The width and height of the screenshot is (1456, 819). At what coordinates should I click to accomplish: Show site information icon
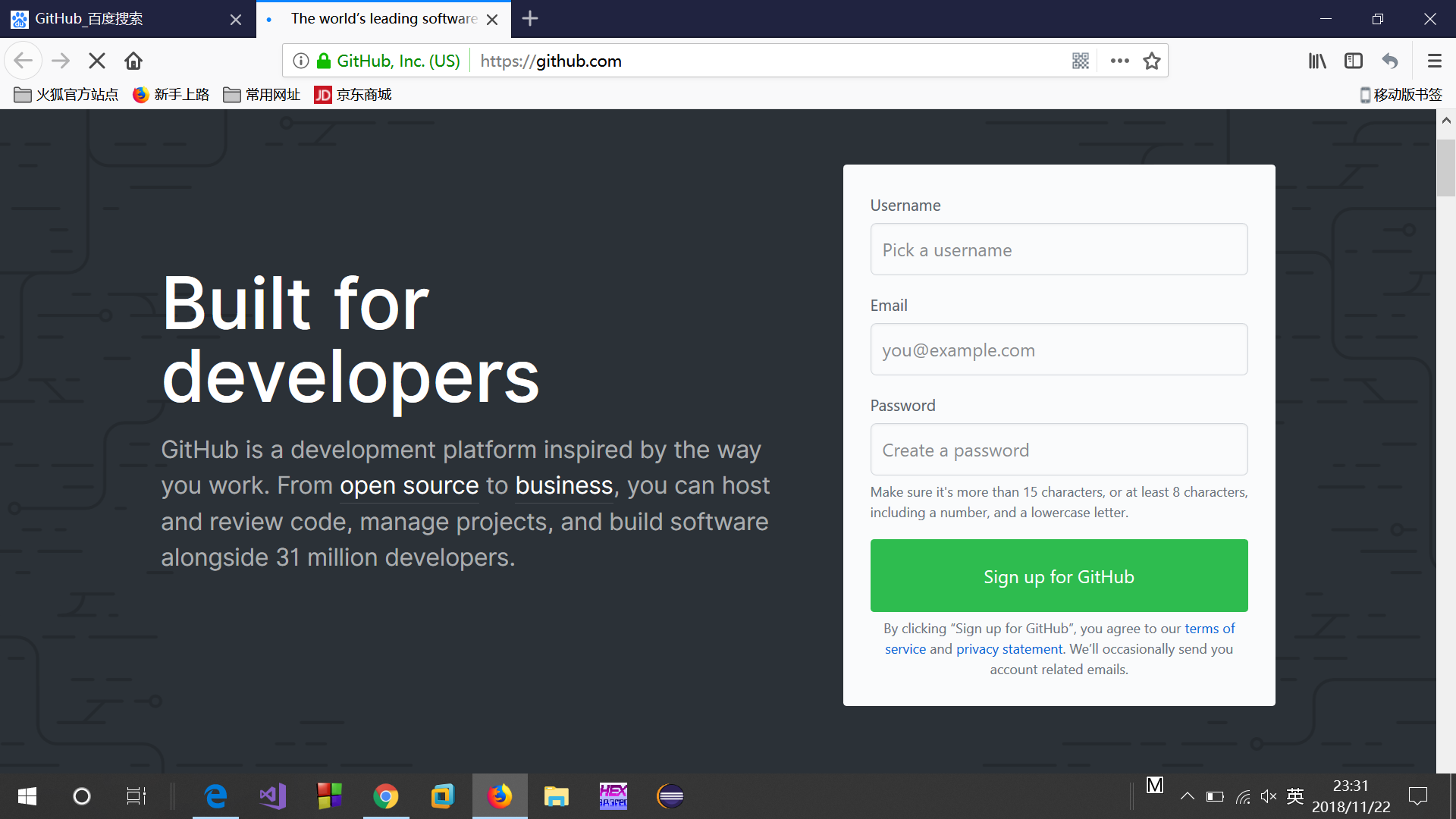pyautogui.click(x=301, y=61)
